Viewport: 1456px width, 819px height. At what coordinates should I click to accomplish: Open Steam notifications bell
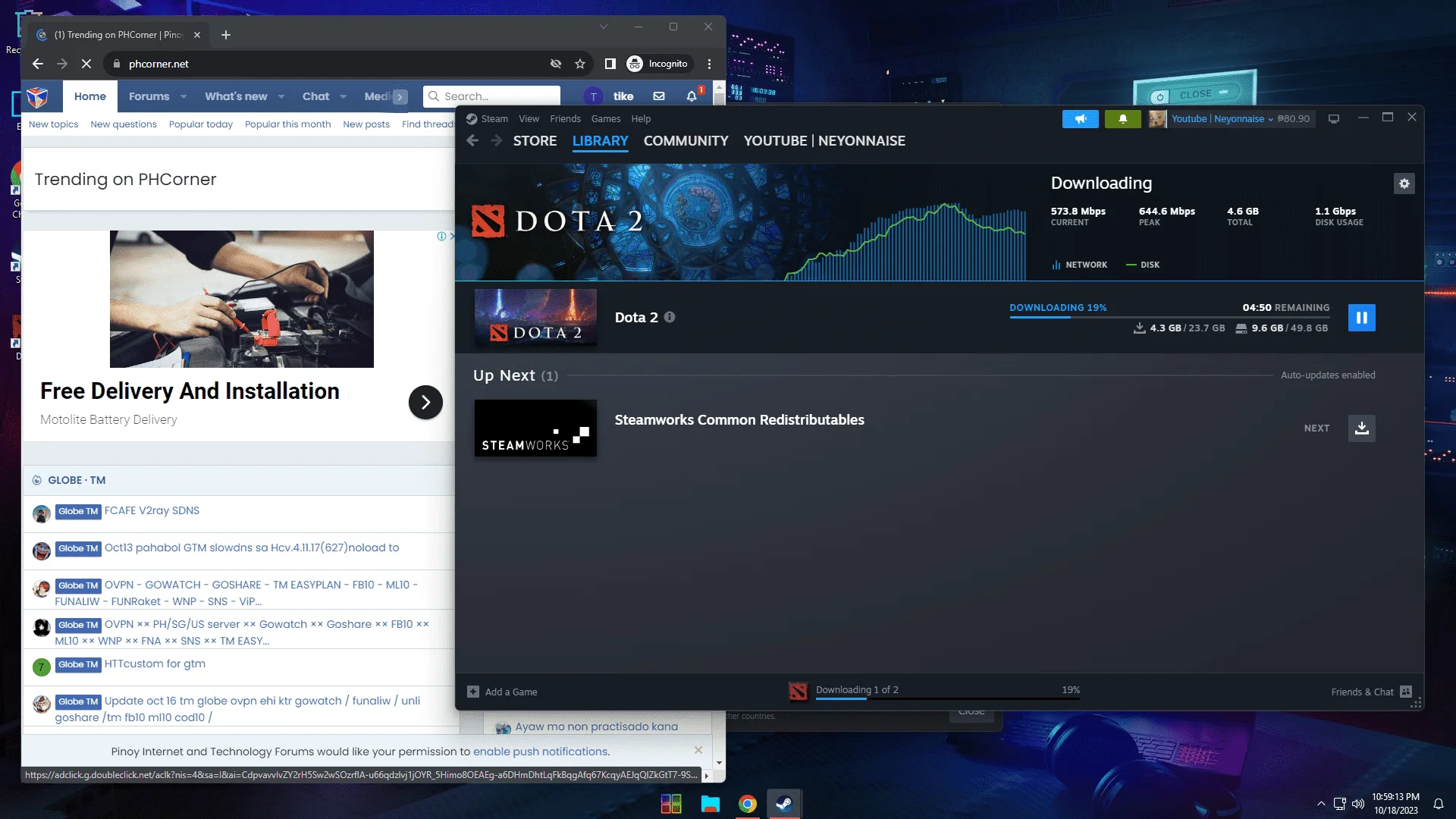[1122, 119]
